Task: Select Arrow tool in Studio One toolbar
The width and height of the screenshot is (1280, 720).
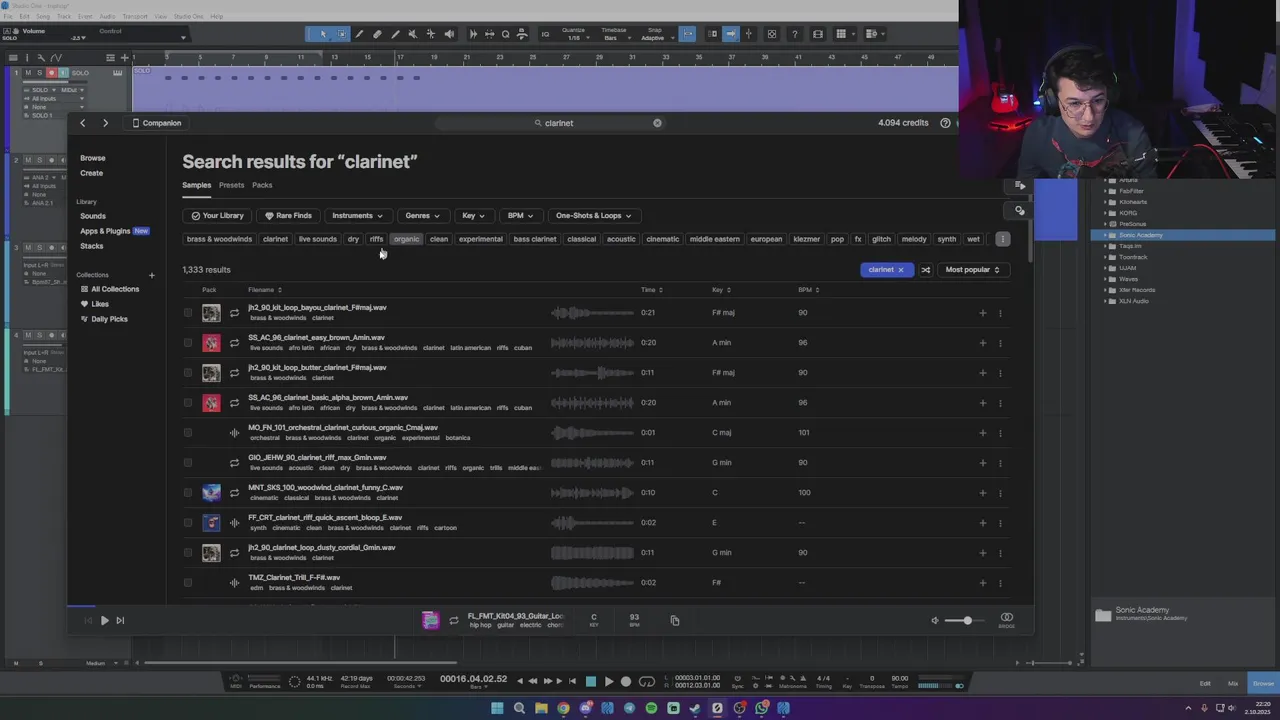Action: pos(322,34)
